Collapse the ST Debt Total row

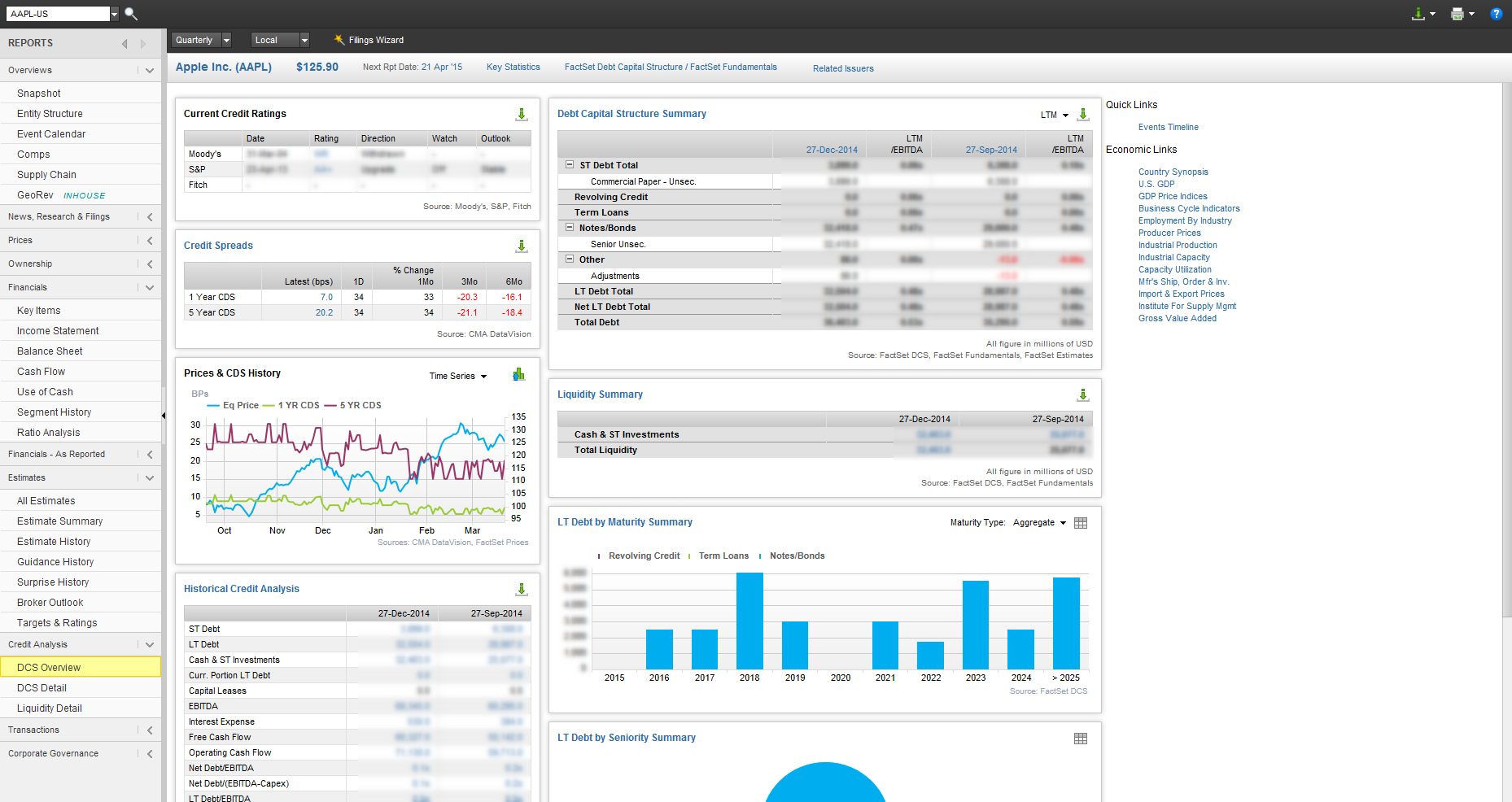570,165
